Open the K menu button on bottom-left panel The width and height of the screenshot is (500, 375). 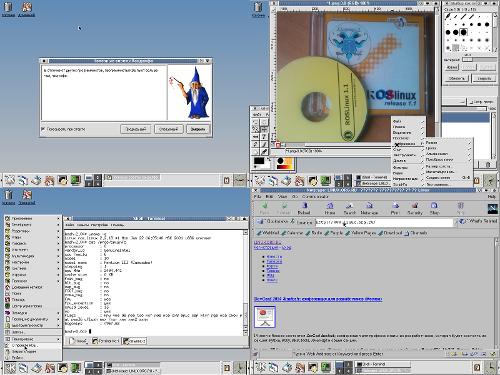point(10,368)
